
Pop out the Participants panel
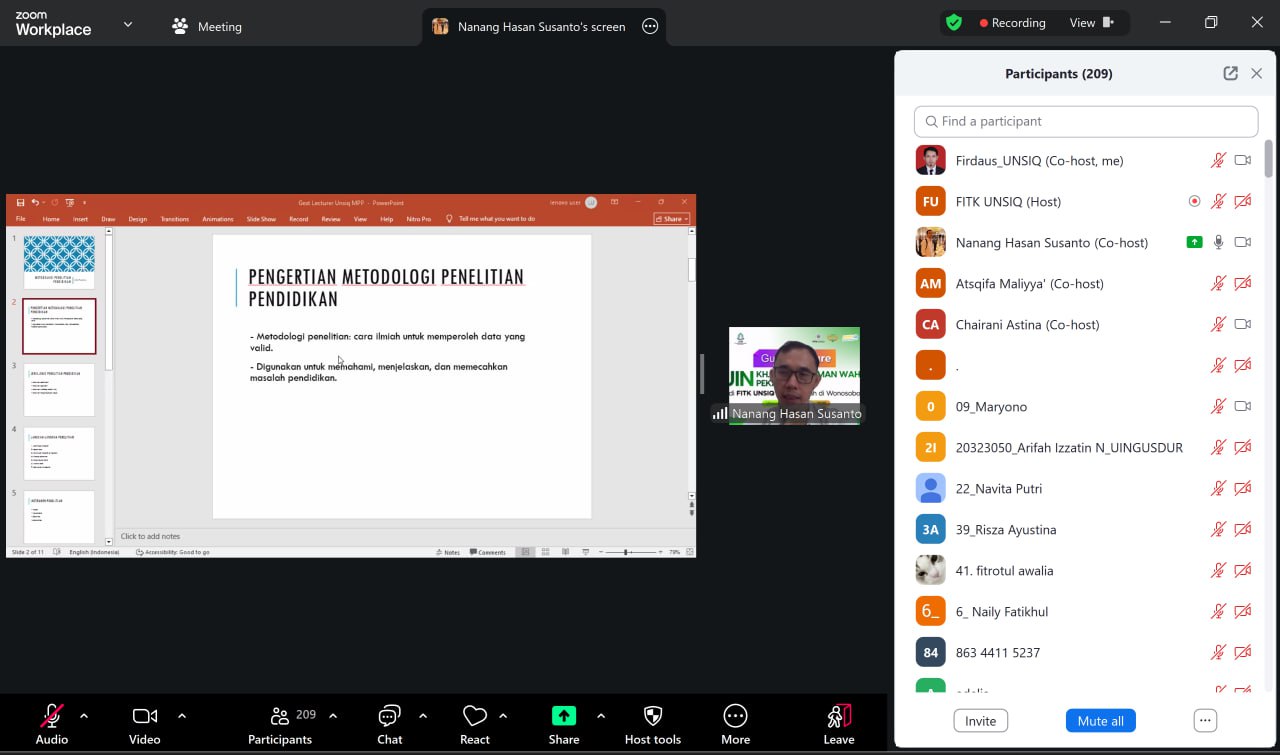(1230, 73)
